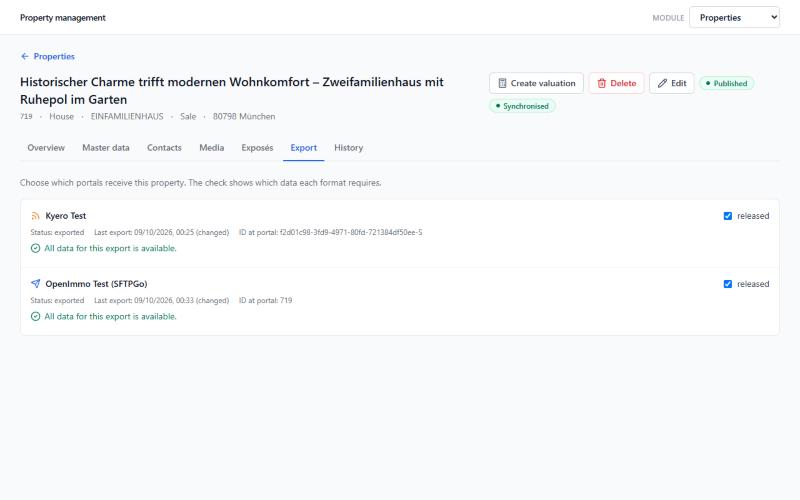Delete this property with the Delete button
Image resolution: width=800 pixels, height=500 pixels.
[x=616, y=83]
